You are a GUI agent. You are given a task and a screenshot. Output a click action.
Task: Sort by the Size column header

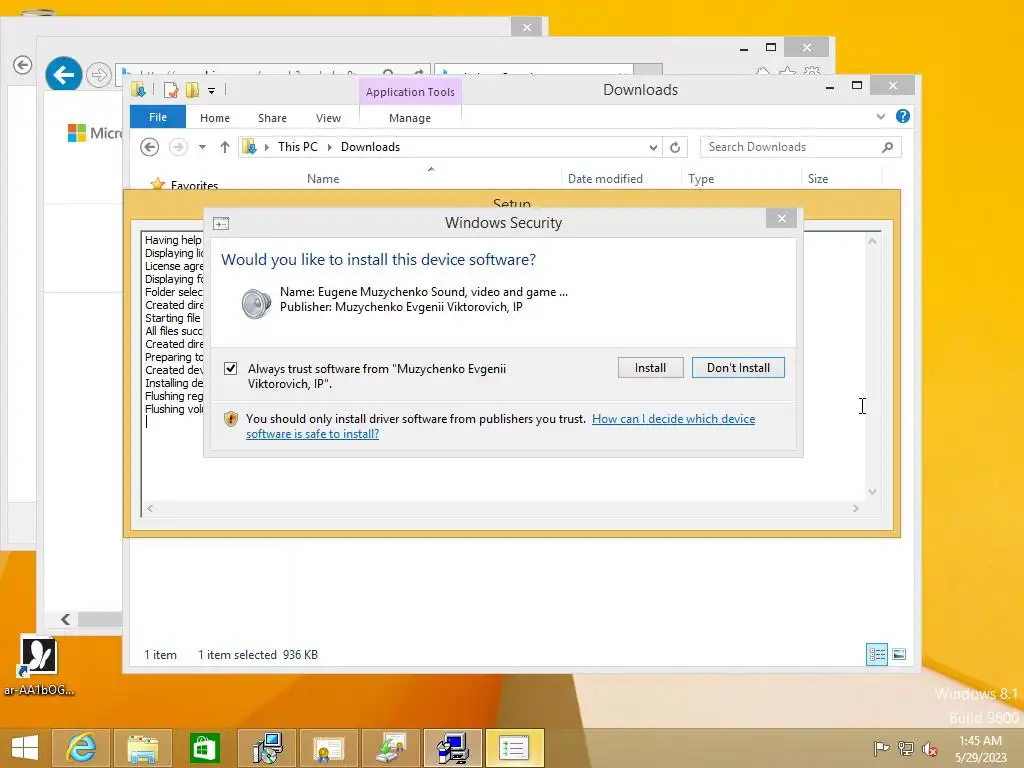coord(818,178)
